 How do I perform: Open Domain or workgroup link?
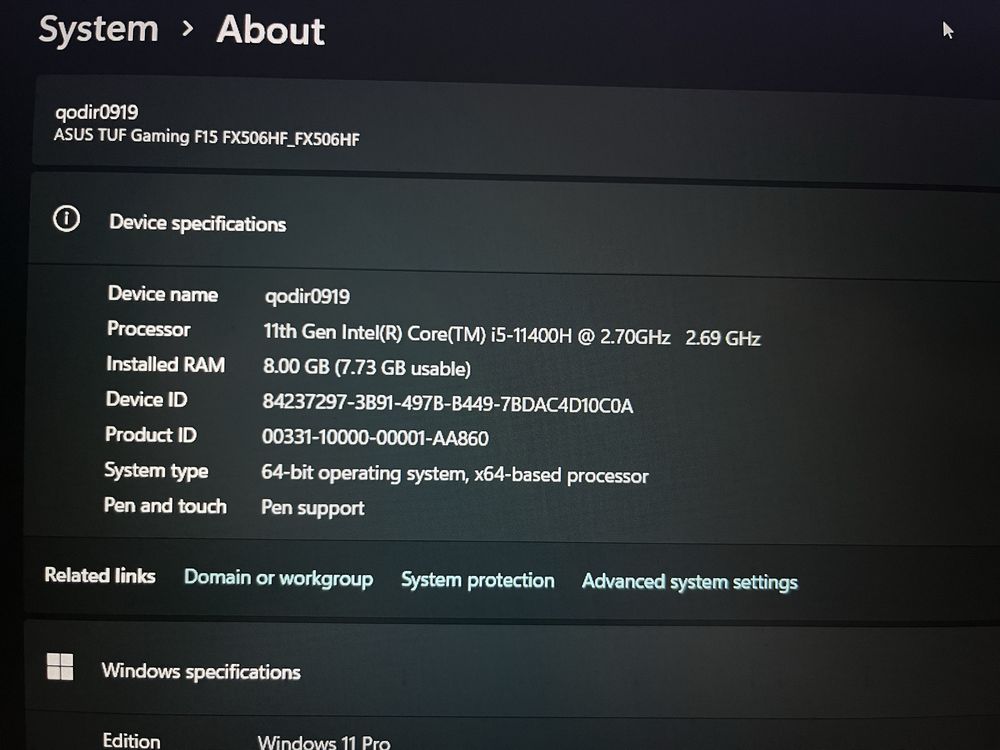point(279,578)
